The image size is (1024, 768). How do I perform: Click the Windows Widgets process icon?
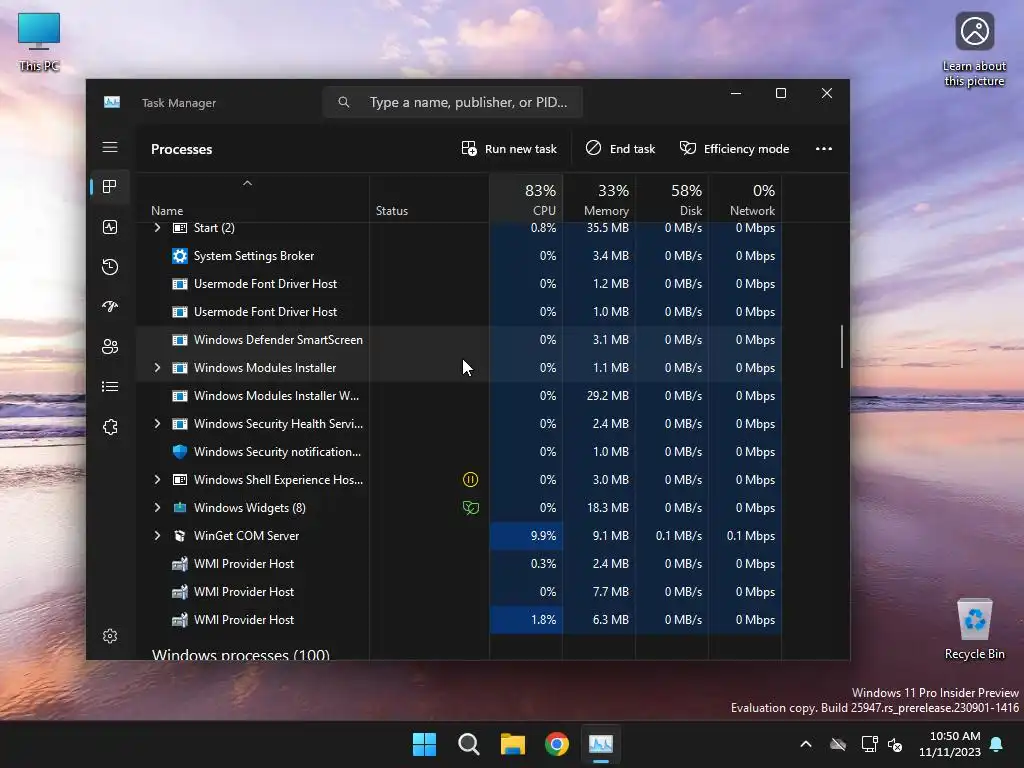[x=180, y=507]
